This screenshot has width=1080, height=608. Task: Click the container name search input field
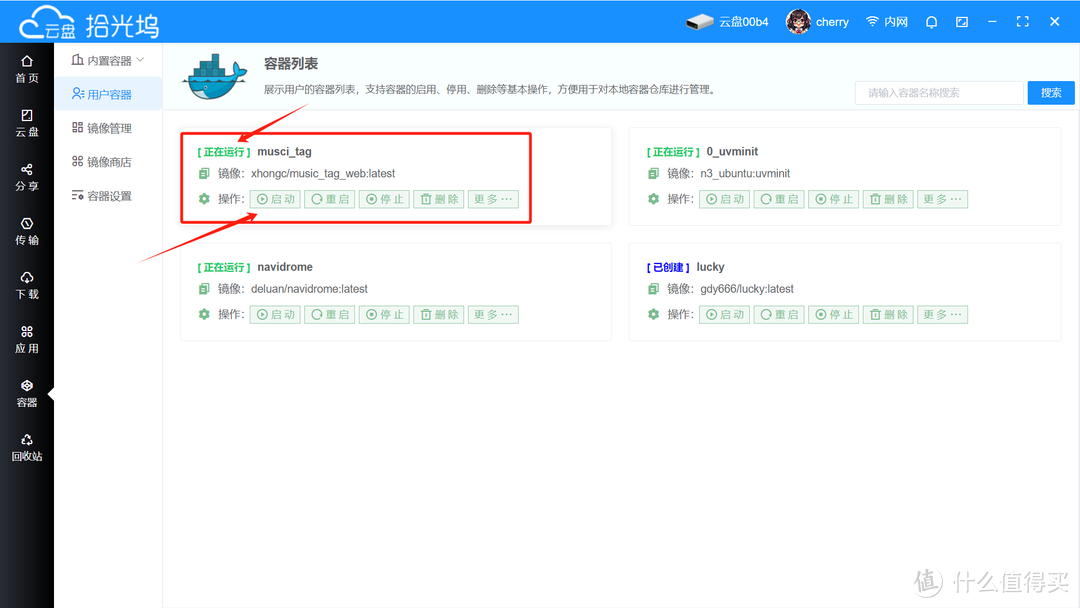938,92
